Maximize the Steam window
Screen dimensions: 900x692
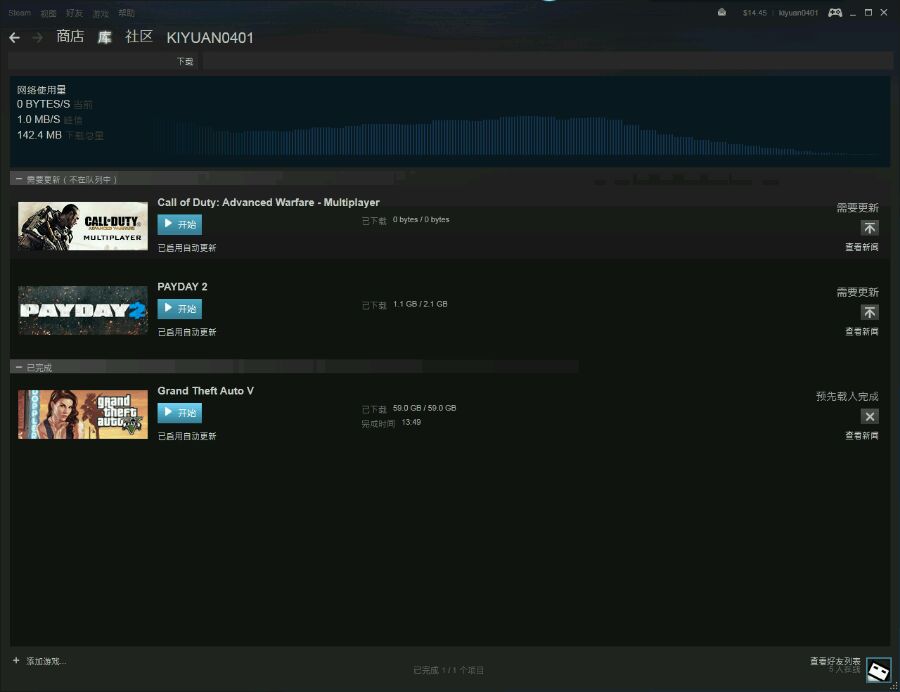[x=868, y=13]
